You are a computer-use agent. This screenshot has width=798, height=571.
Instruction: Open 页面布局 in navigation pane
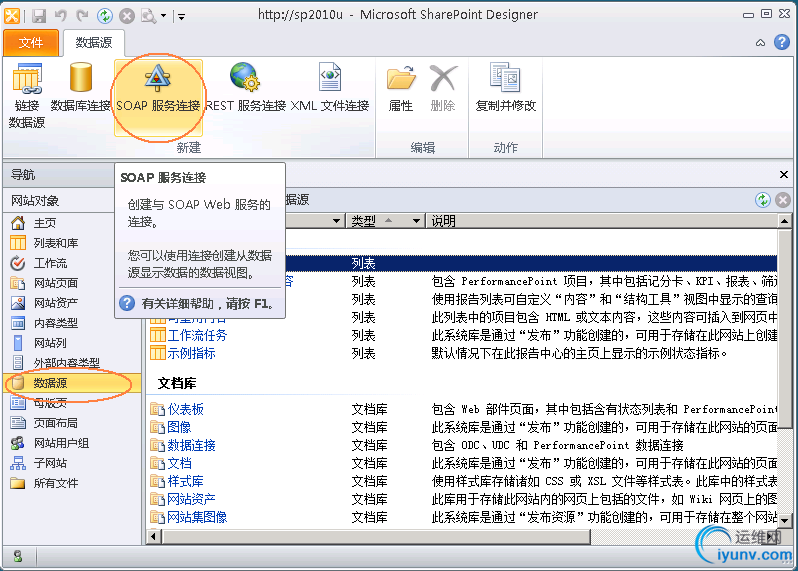coord(56,423)
